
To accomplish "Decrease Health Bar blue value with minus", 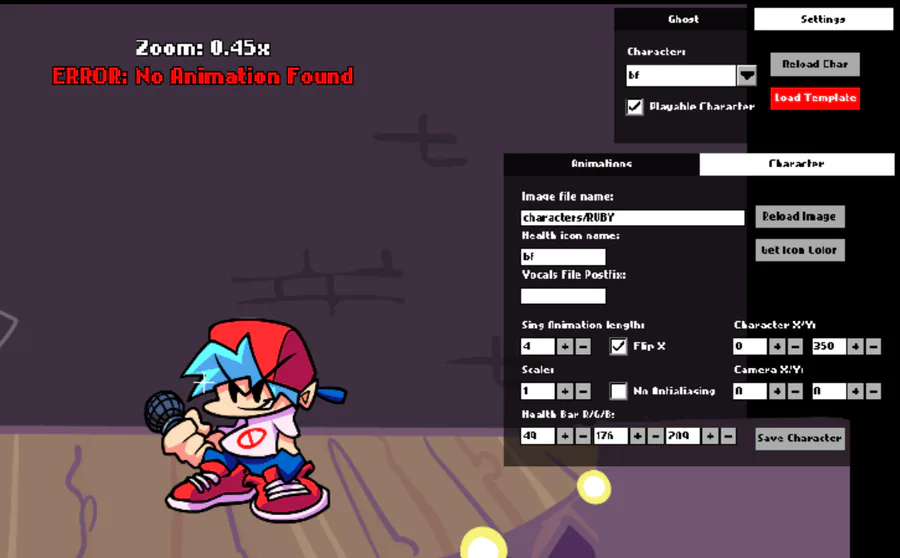I will pos(728,436).
